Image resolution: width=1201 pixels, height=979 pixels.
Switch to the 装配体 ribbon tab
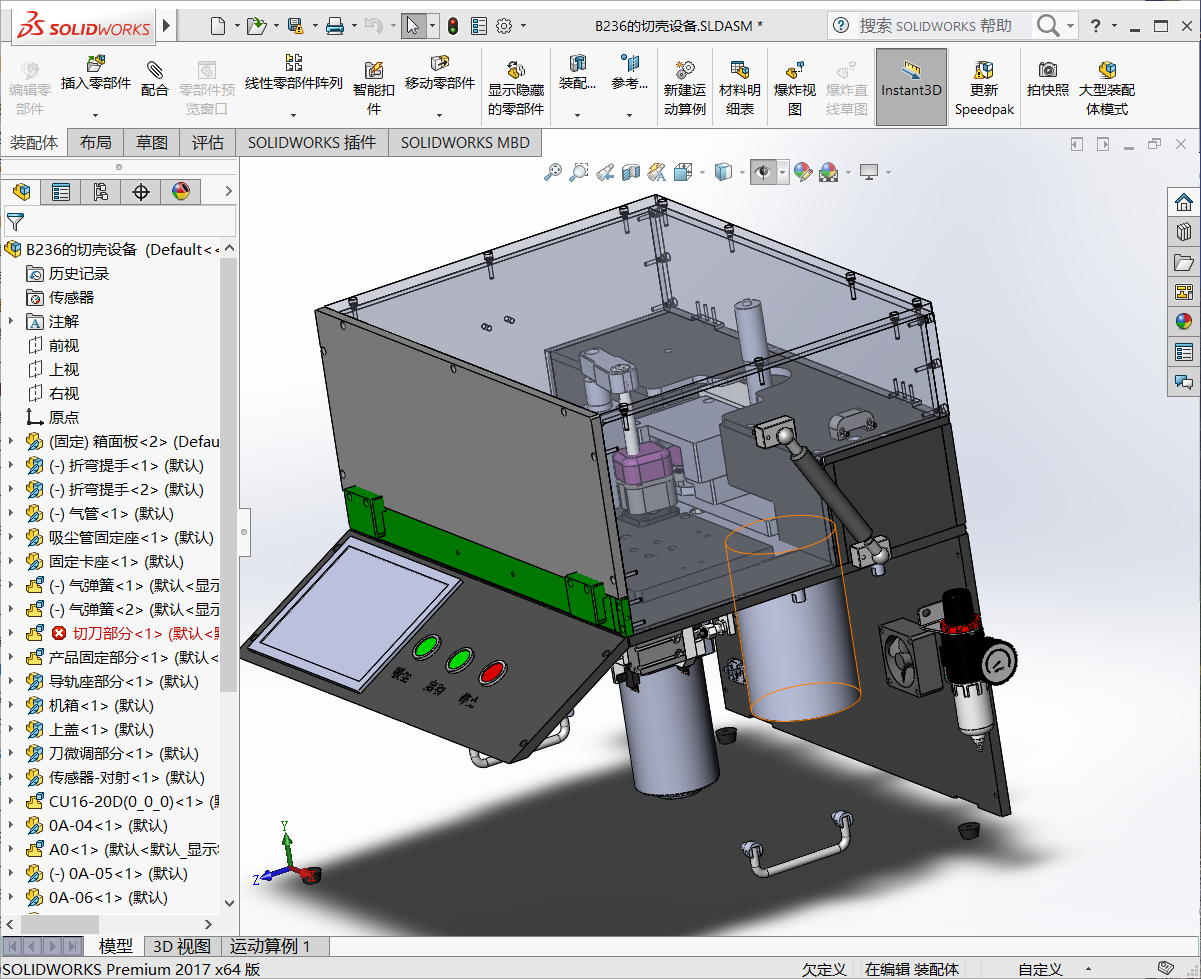34,143
